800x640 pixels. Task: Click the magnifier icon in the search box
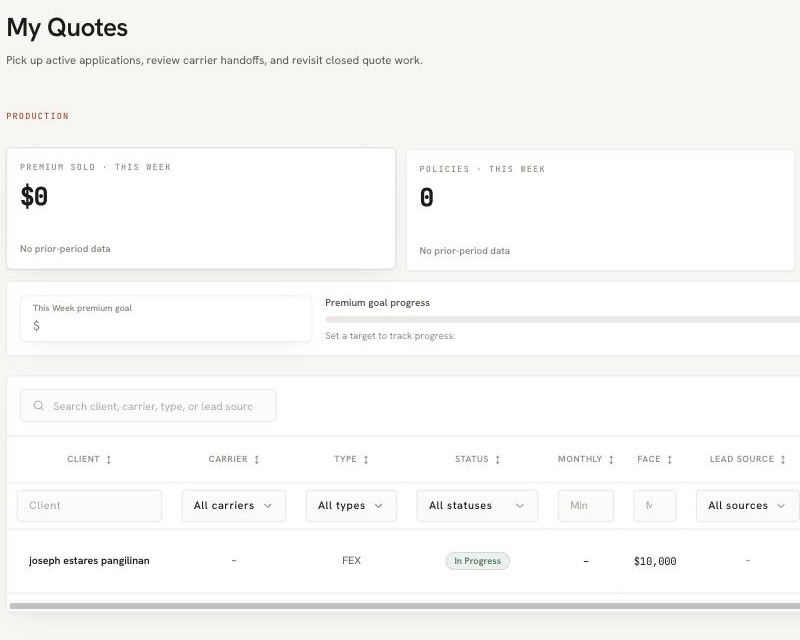pyautogui.click(x=38, y=406)
